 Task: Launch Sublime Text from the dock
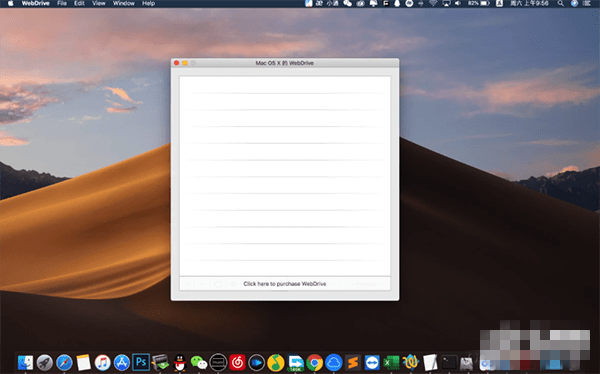353,362
